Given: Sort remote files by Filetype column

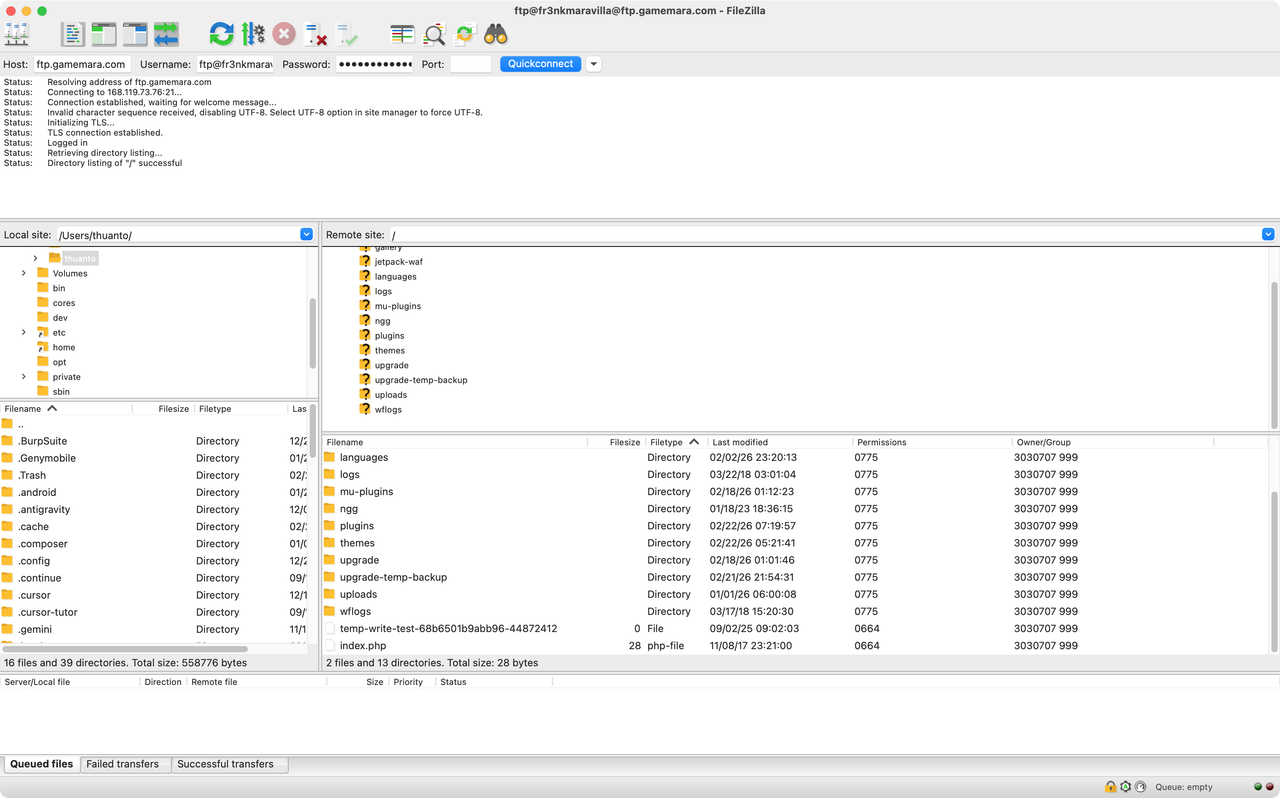Looking at the screenshot, I should point(676,442).
